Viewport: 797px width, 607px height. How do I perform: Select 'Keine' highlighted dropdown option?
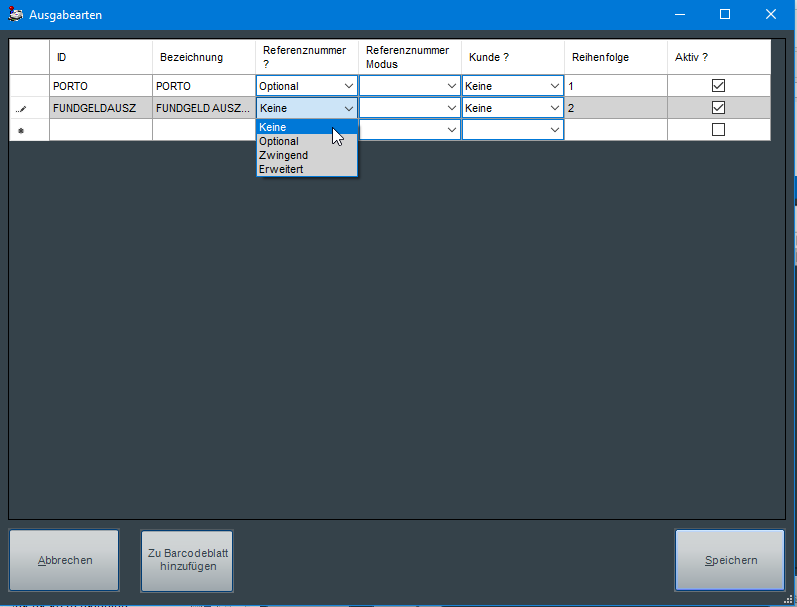click(x=273, y=127)
